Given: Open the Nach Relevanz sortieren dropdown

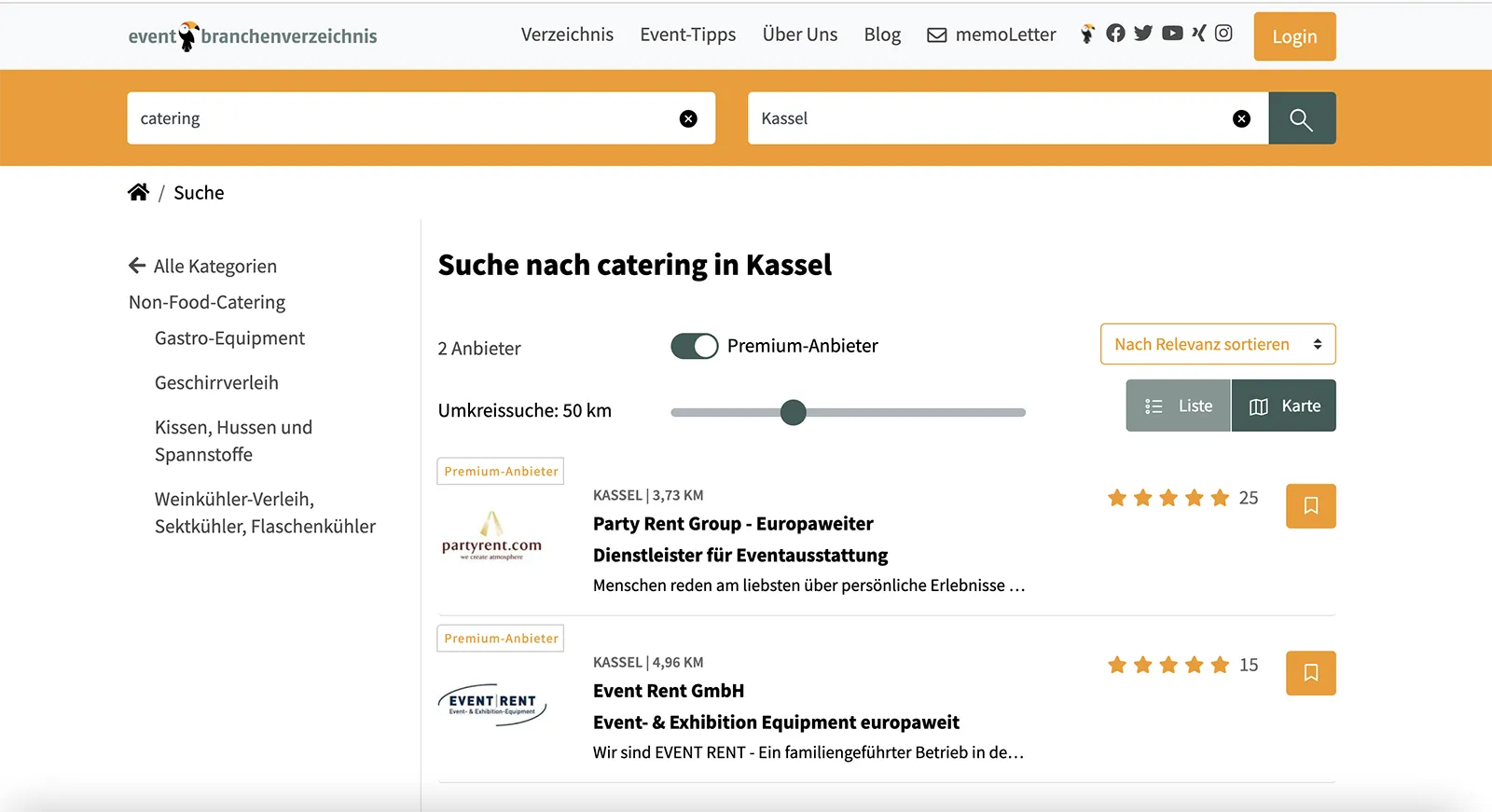Looking at the screenshot, I should 1218,344.
